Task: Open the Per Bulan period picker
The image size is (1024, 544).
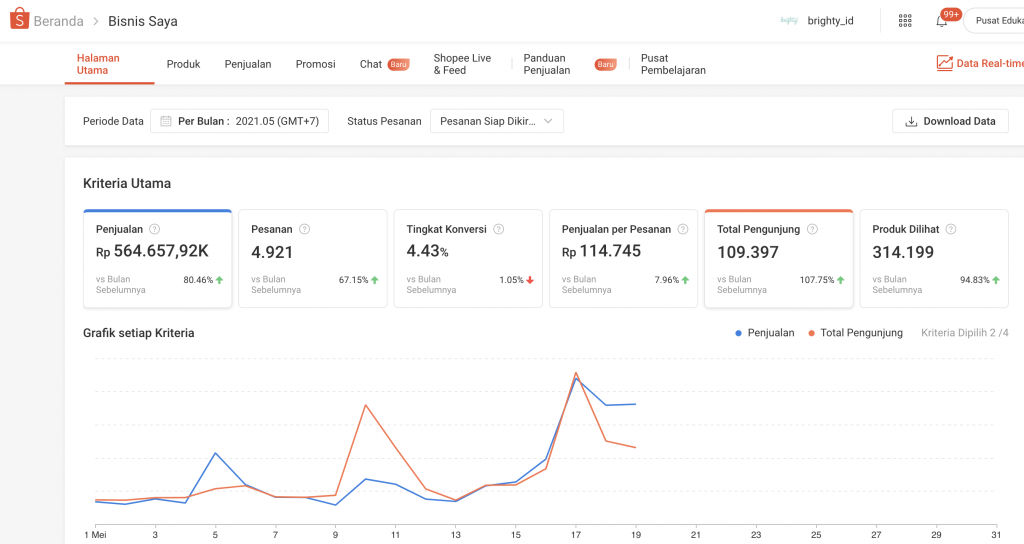Action: pos(240,121)
